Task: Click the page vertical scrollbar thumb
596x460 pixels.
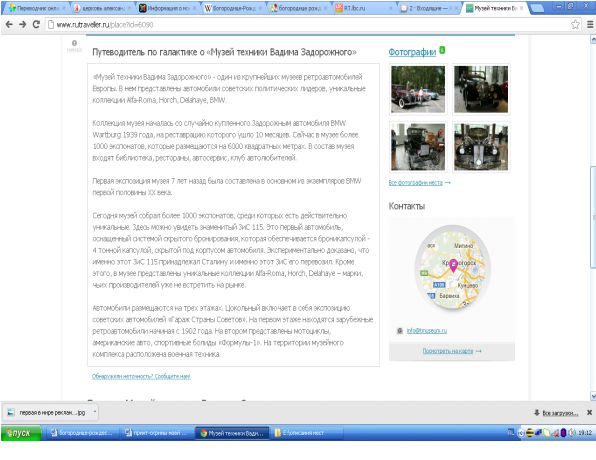Action: point(593,217)
